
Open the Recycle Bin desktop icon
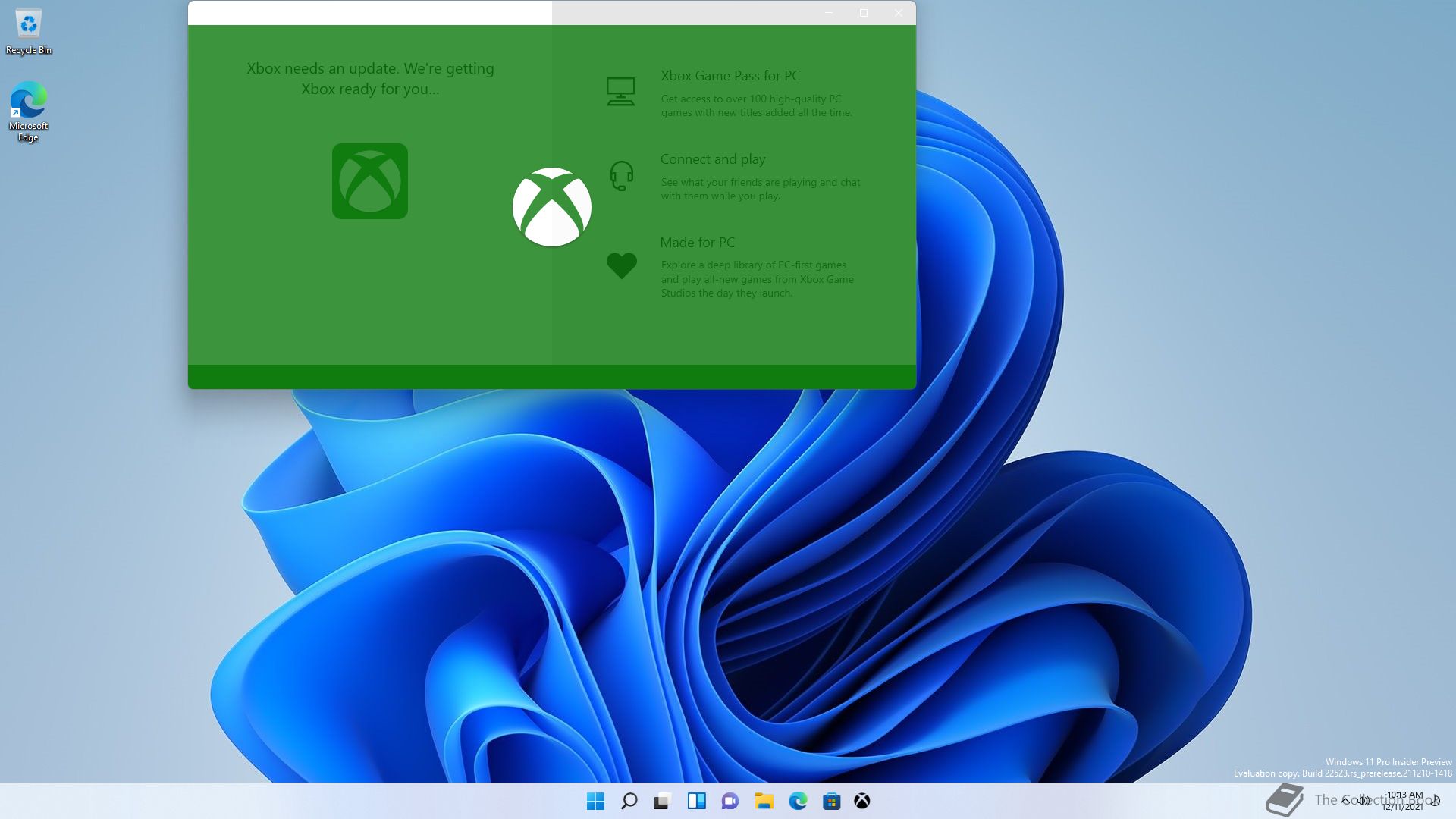tap(29, 32)
